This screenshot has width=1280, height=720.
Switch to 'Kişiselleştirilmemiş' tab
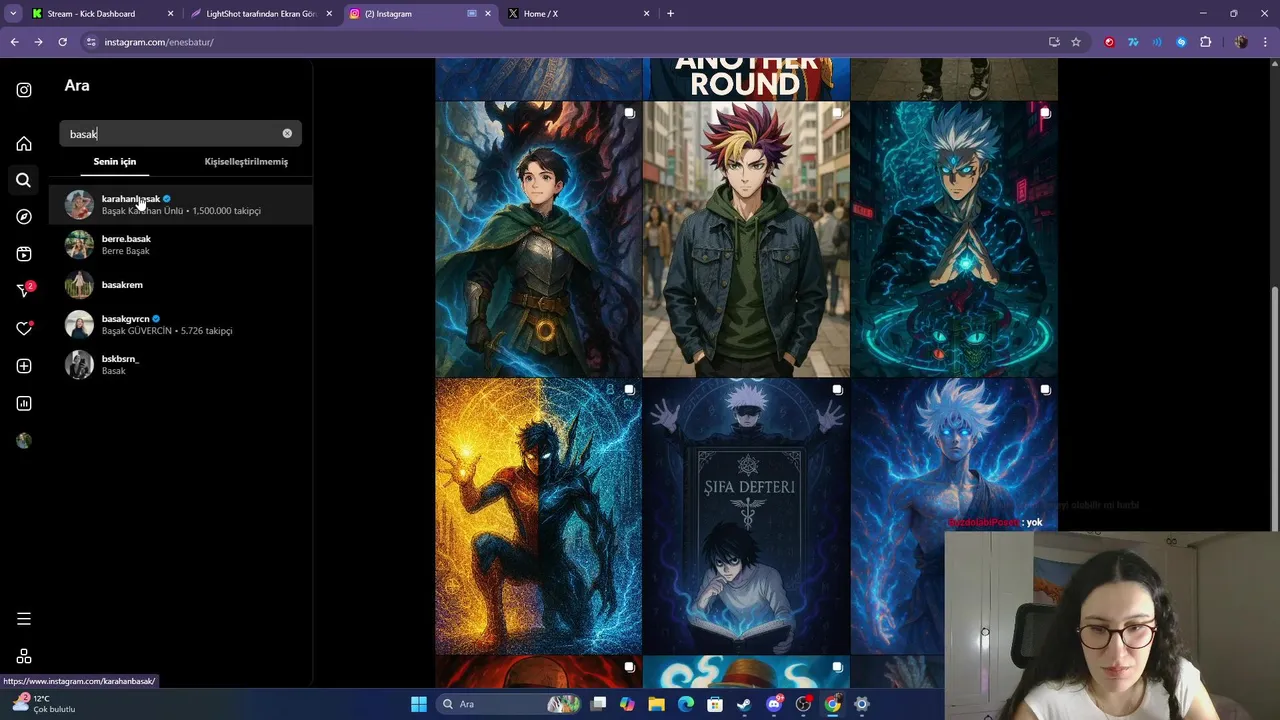coord(246,162)
